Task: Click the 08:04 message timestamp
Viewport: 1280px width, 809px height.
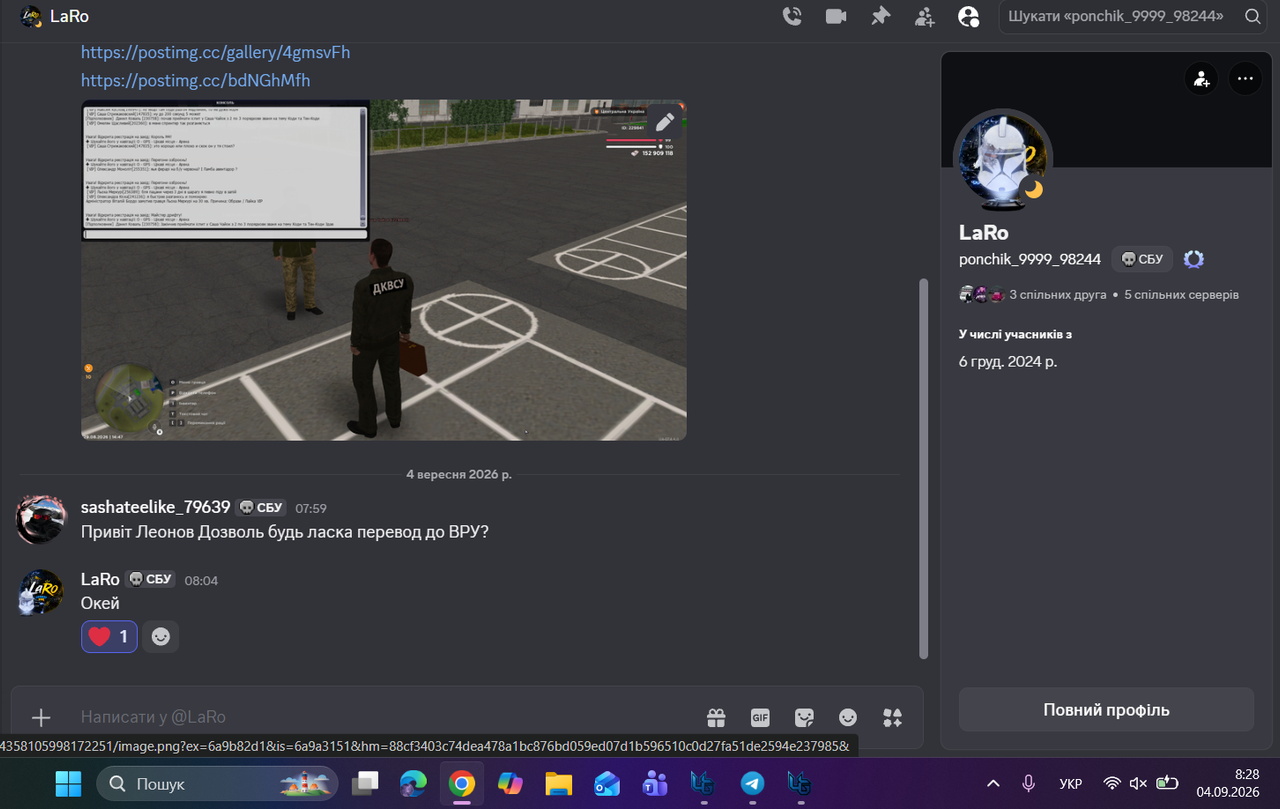Action: (201, 580)
